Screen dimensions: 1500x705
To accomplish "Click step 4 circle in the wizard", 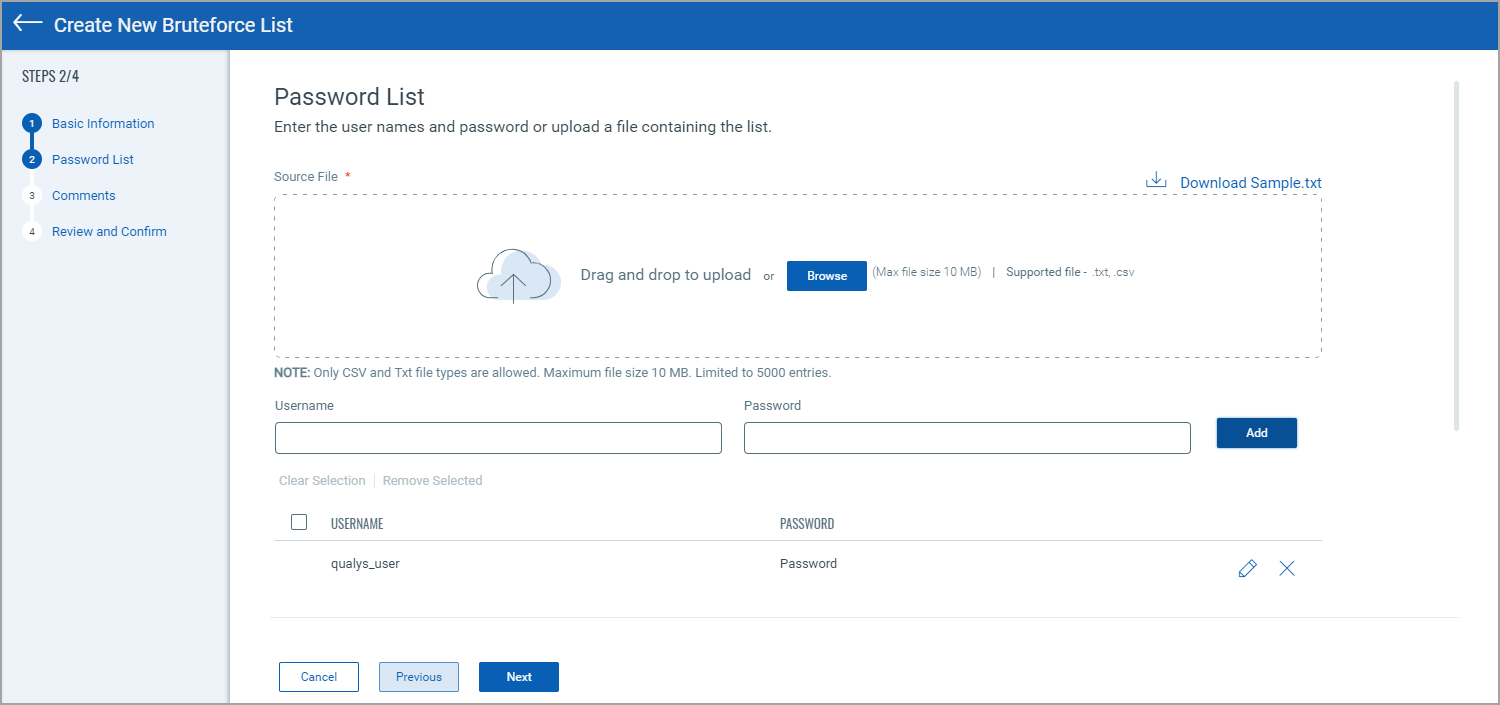I will click(x=32, y=232).
